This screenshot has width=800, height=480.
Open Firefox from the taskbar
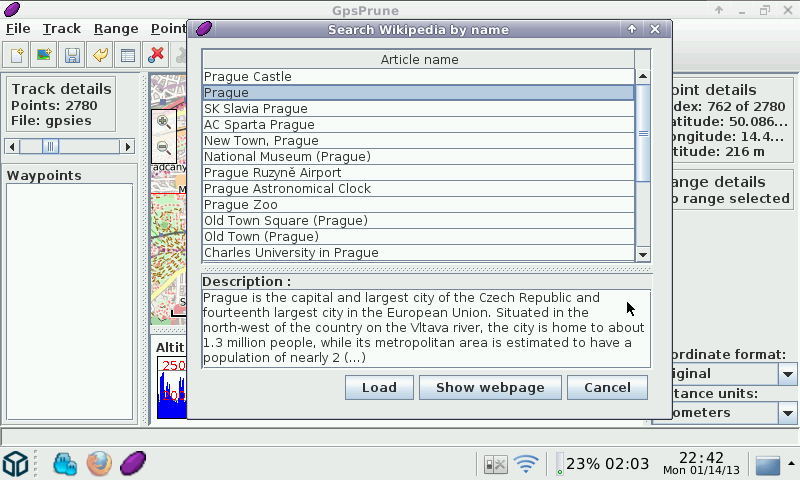(99, 464)
